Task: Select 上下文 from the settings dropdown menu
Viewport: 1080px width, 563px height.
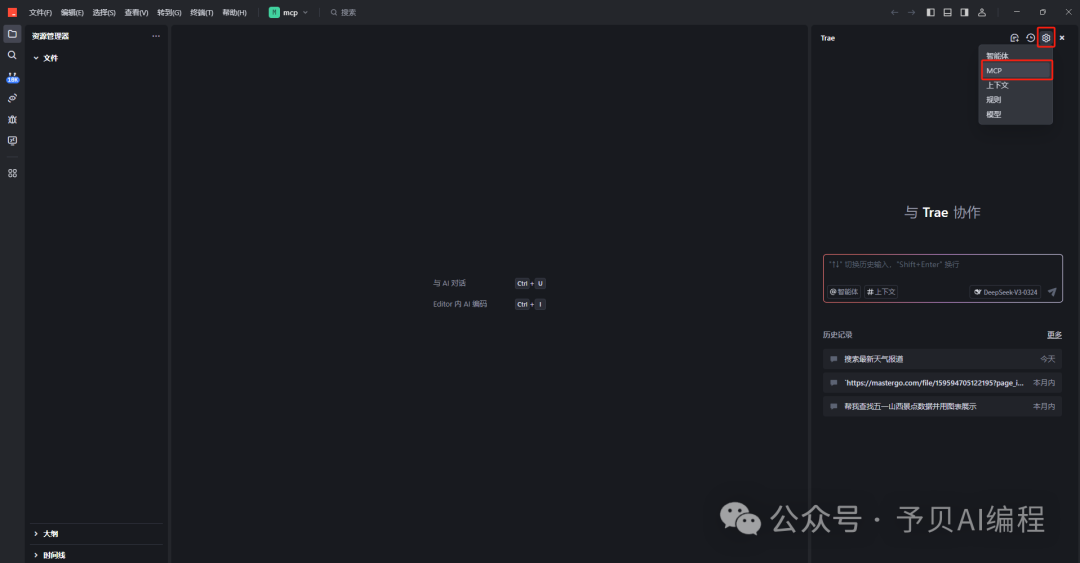Action: coord(1015,85)
